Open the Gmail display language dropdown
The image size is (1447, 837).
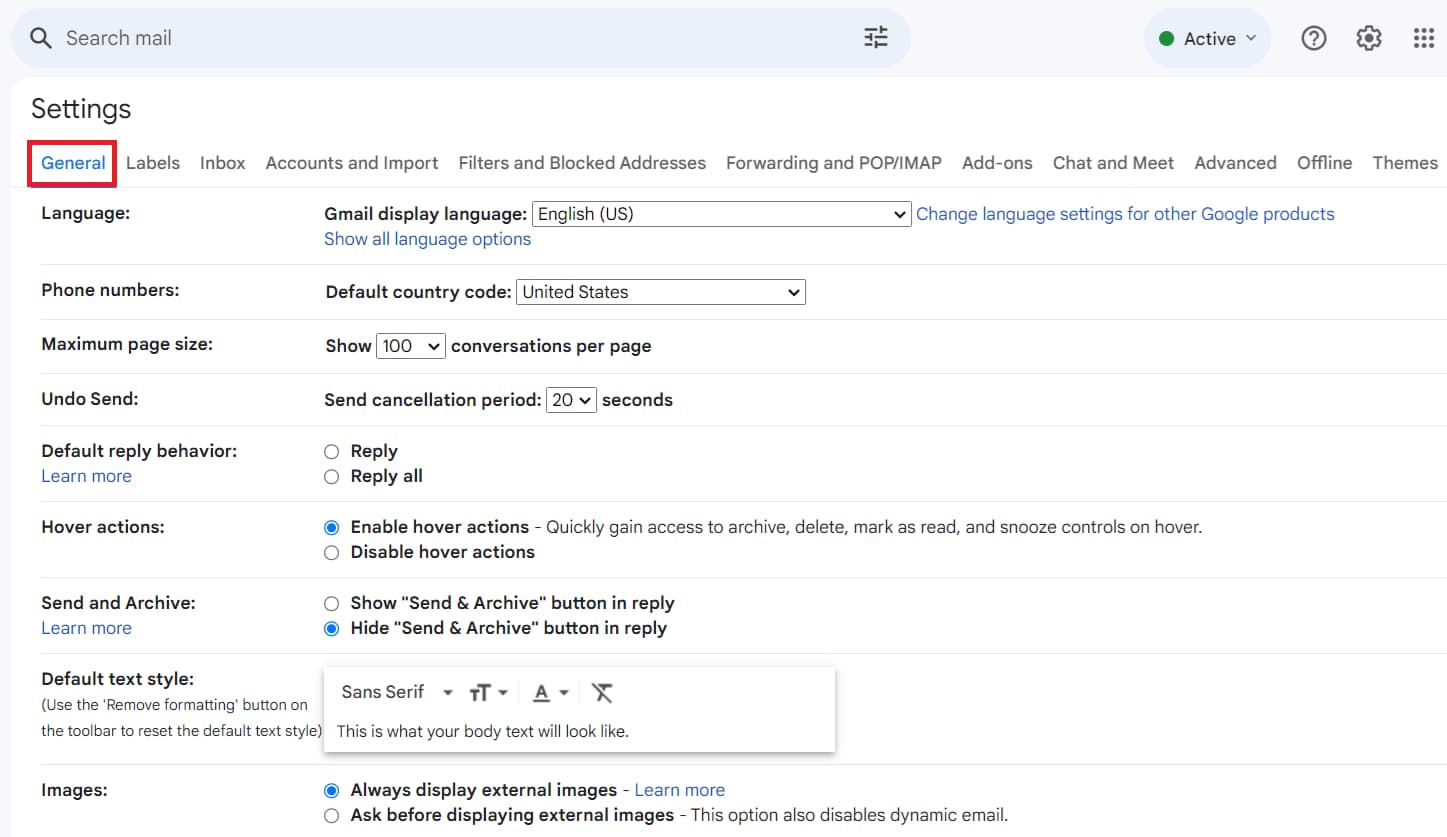pyautogui.click(x=721, y=214)
